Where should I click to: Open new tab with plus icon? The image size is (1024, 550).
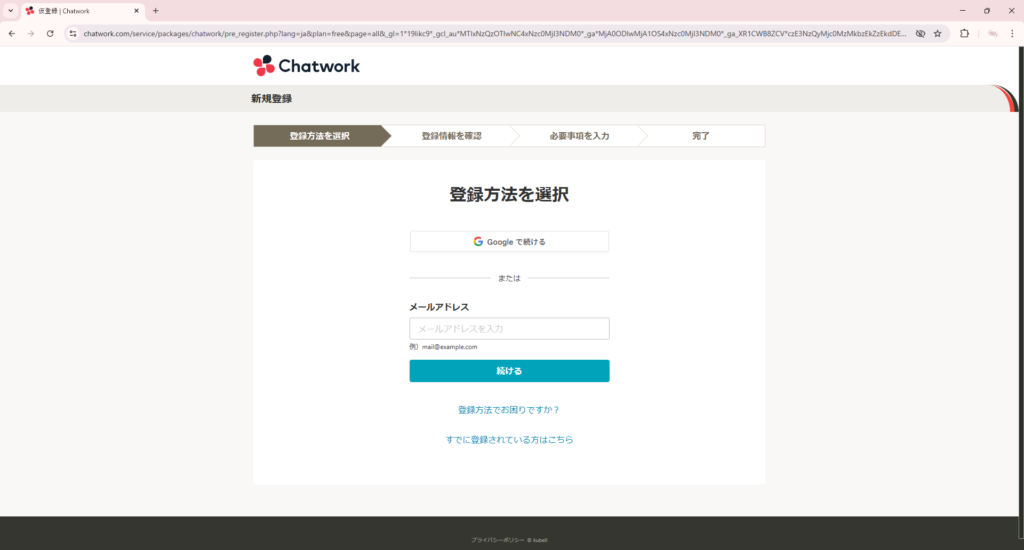pyautogui.click(x=155, y=11)
